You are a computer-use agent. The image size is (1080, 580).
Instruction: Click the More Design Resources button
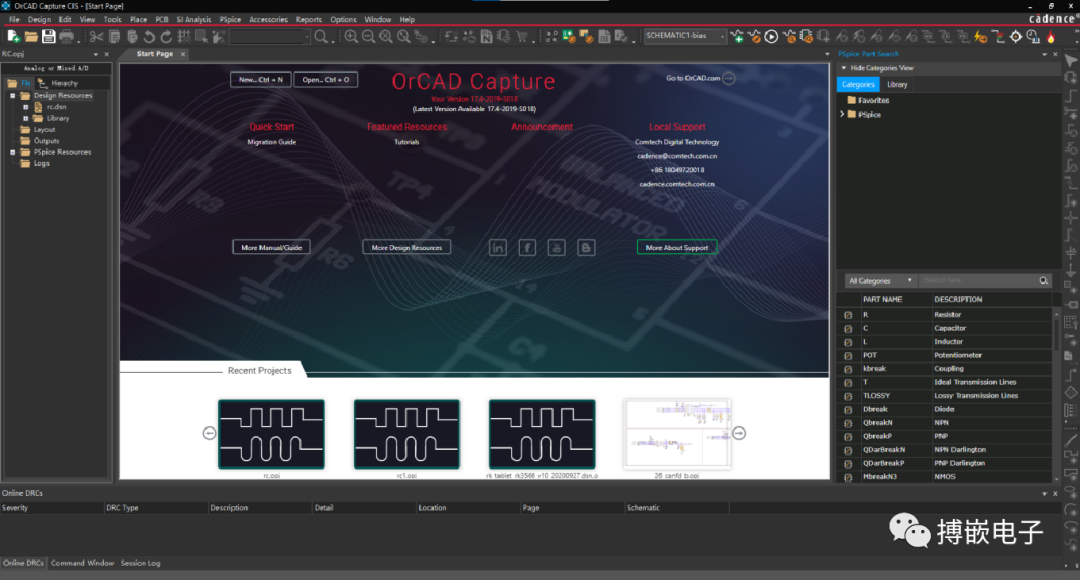pos(406,247)
